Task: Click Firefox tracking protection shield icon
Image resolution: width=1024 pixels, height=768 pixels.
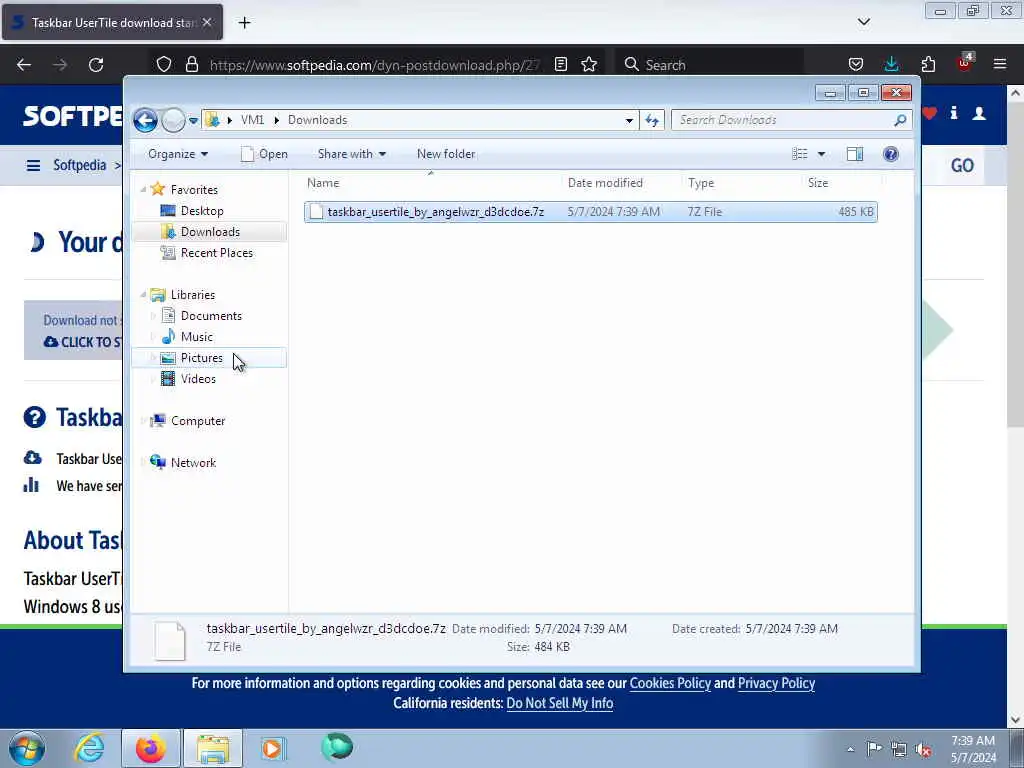Action: coord(164,65)
